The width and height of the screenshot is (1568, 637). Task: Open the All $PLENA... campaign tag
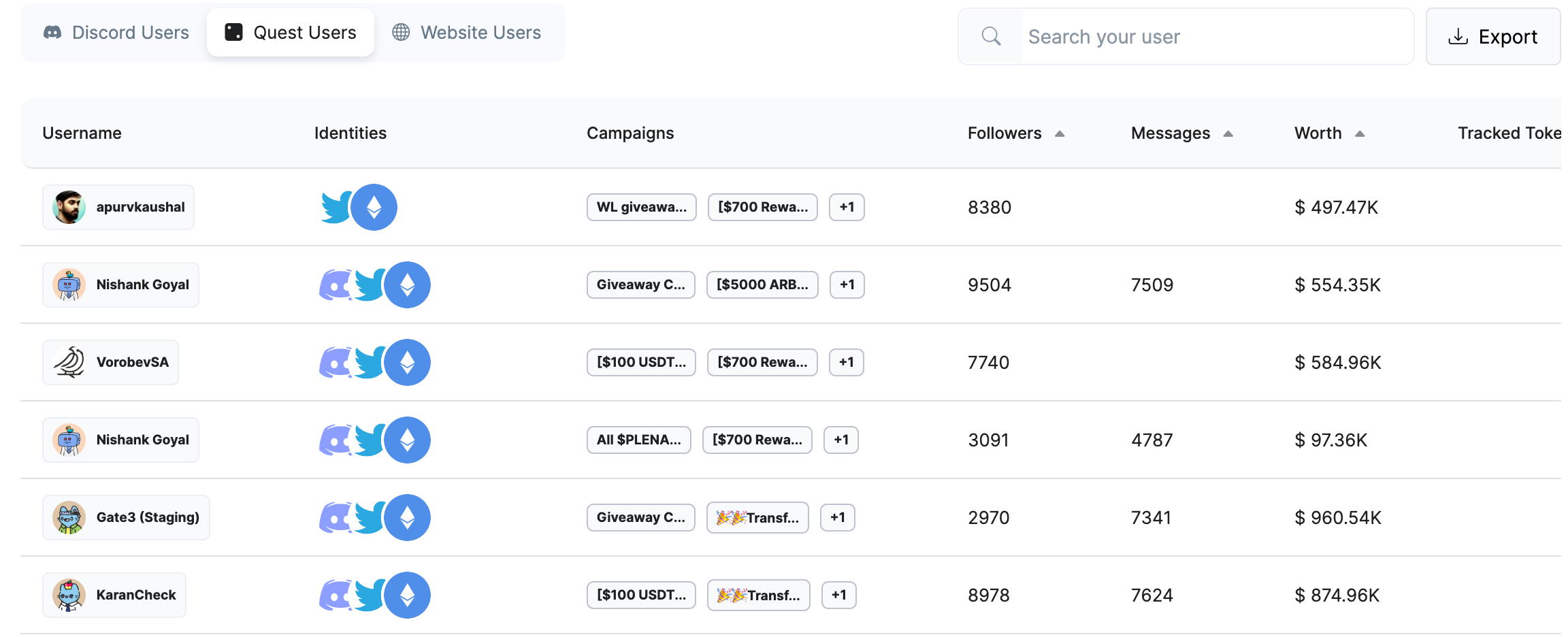[x=639, y=440]
